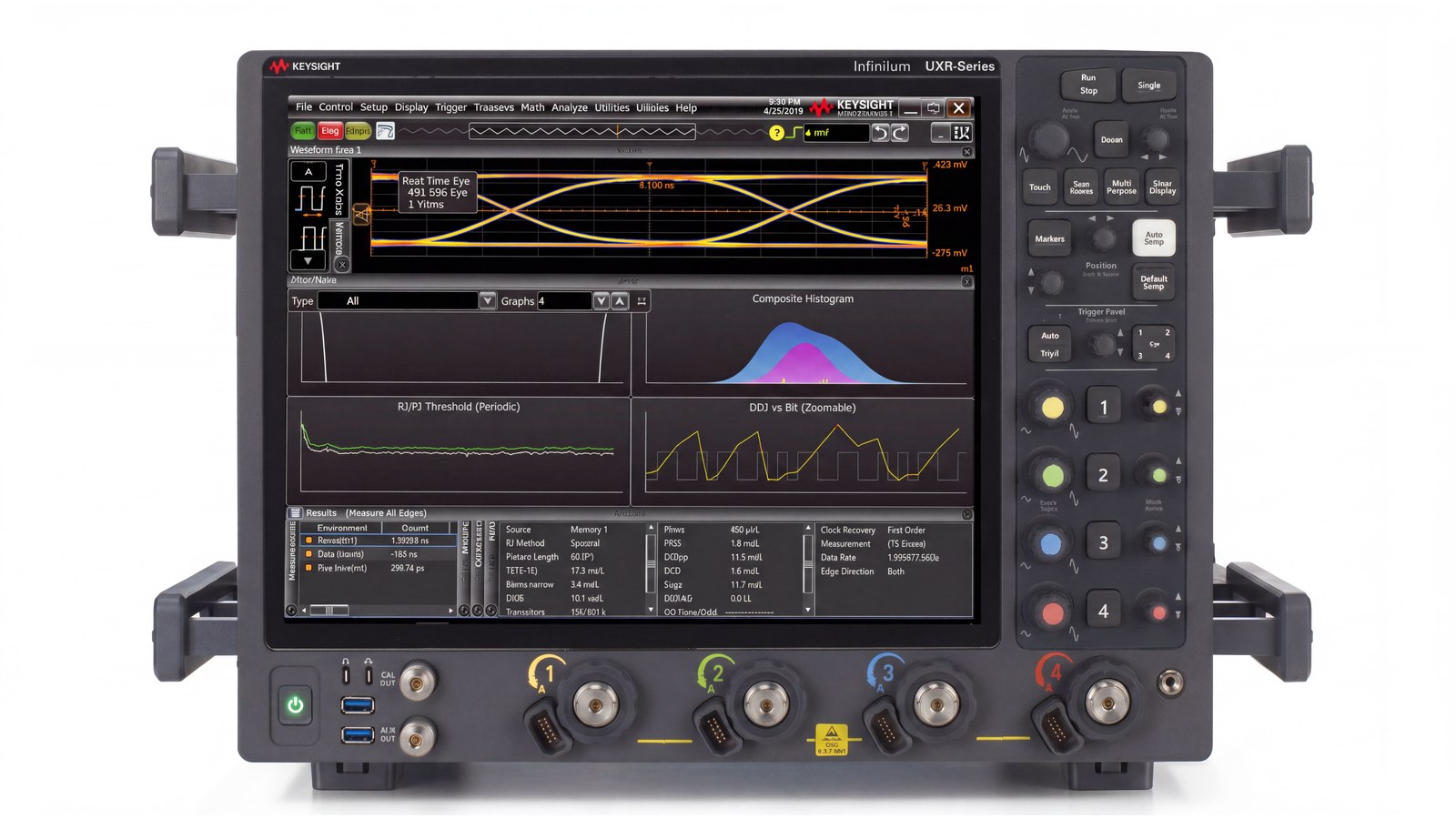Viewport: 1456px width, 819px height.
Task: Click the down arrow button in side palette
Action: [x=308, y=260]
